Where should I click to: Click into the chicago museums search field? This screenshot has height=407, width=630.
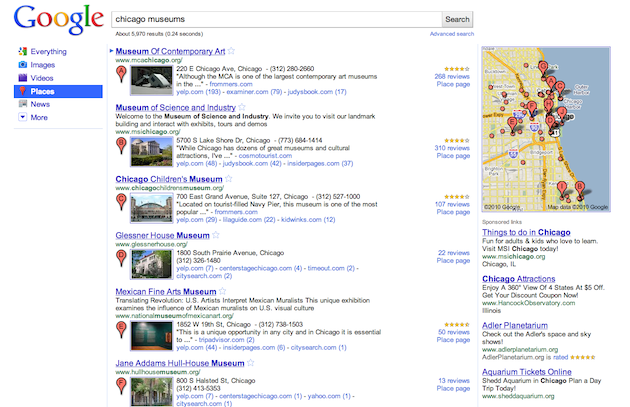276,19
